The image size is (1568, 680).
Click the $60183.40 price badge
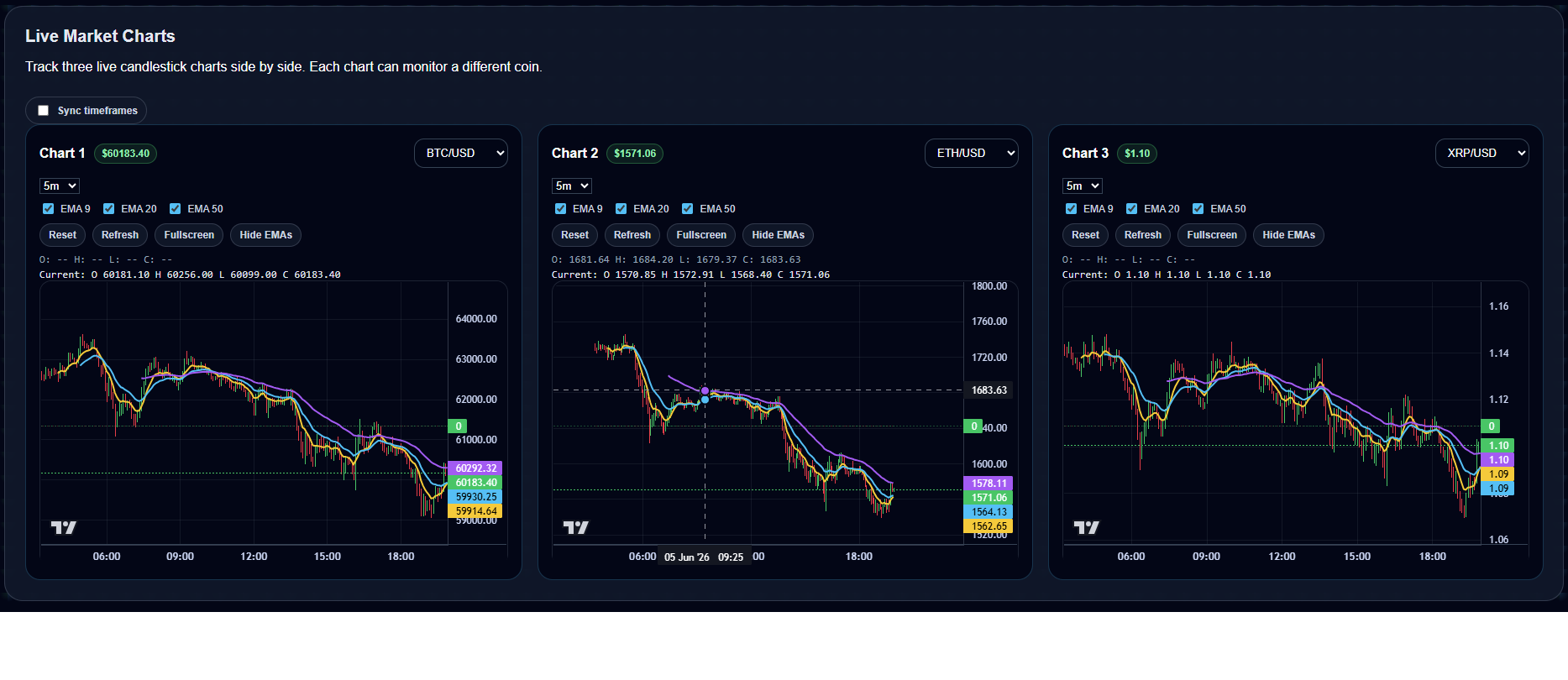click(x=125, y=154)
